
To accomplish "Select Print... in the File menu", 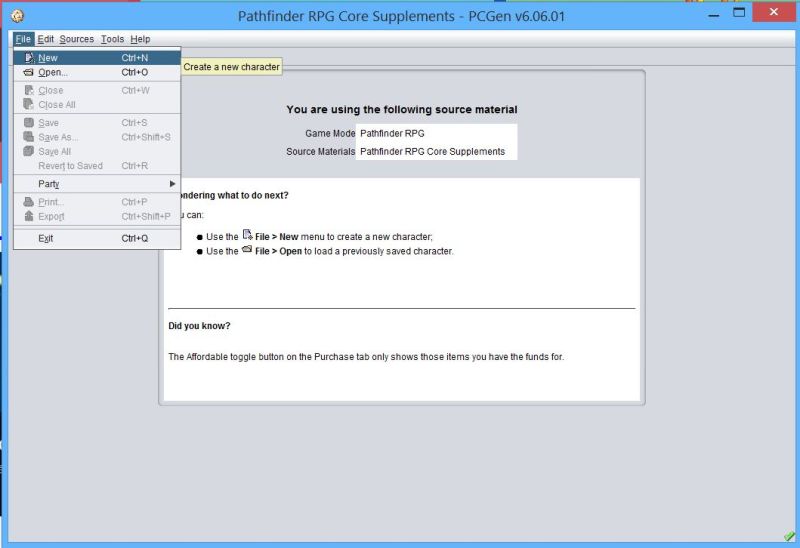I will pyautogui.click(x=97, y=202).
